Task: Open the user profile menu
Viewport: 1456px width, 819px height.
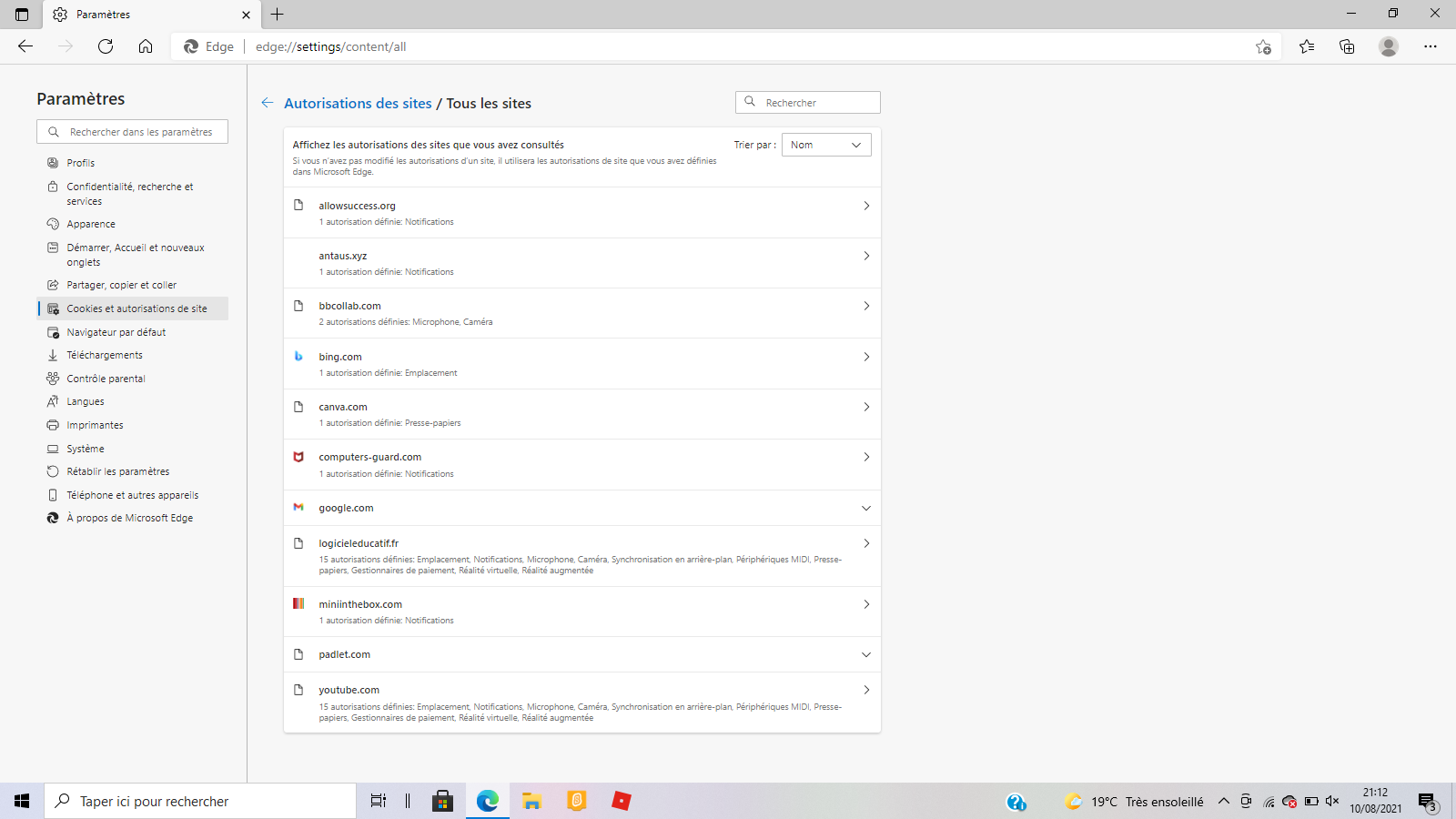Action: click(1389, 46)
